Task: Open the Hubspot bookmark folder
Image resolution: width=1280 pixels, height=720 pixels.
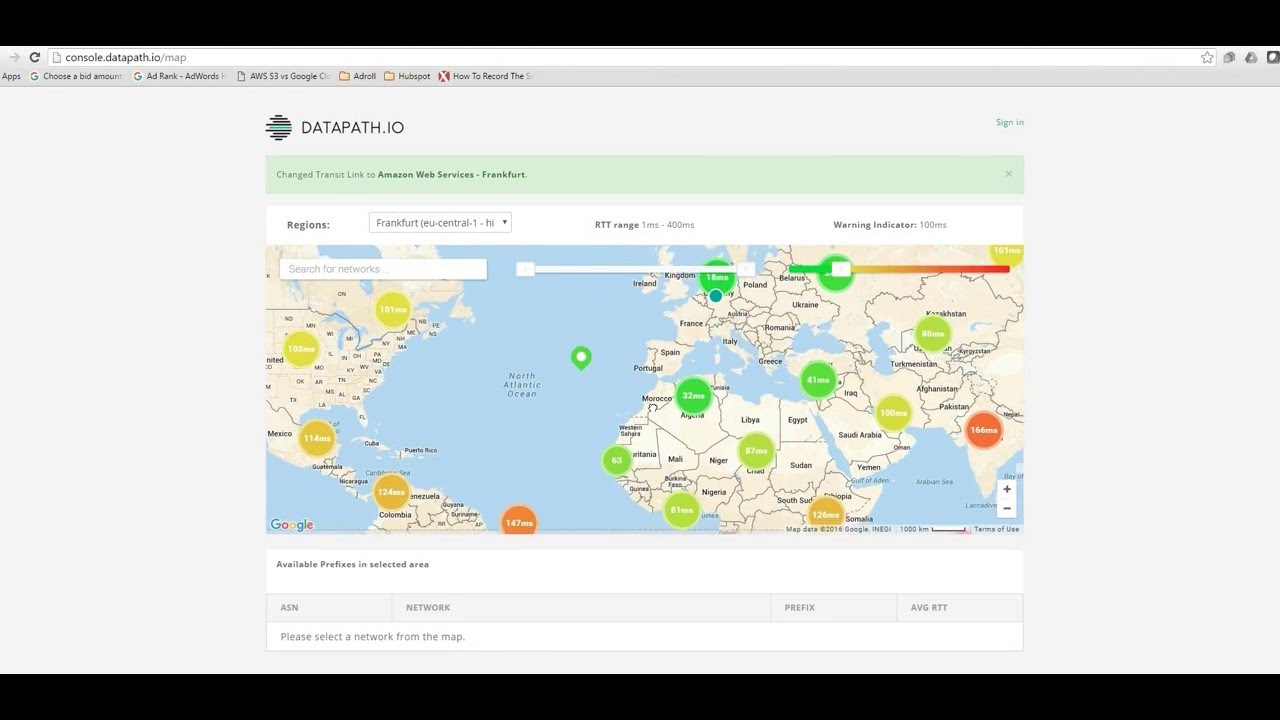Action: point(407,76)
